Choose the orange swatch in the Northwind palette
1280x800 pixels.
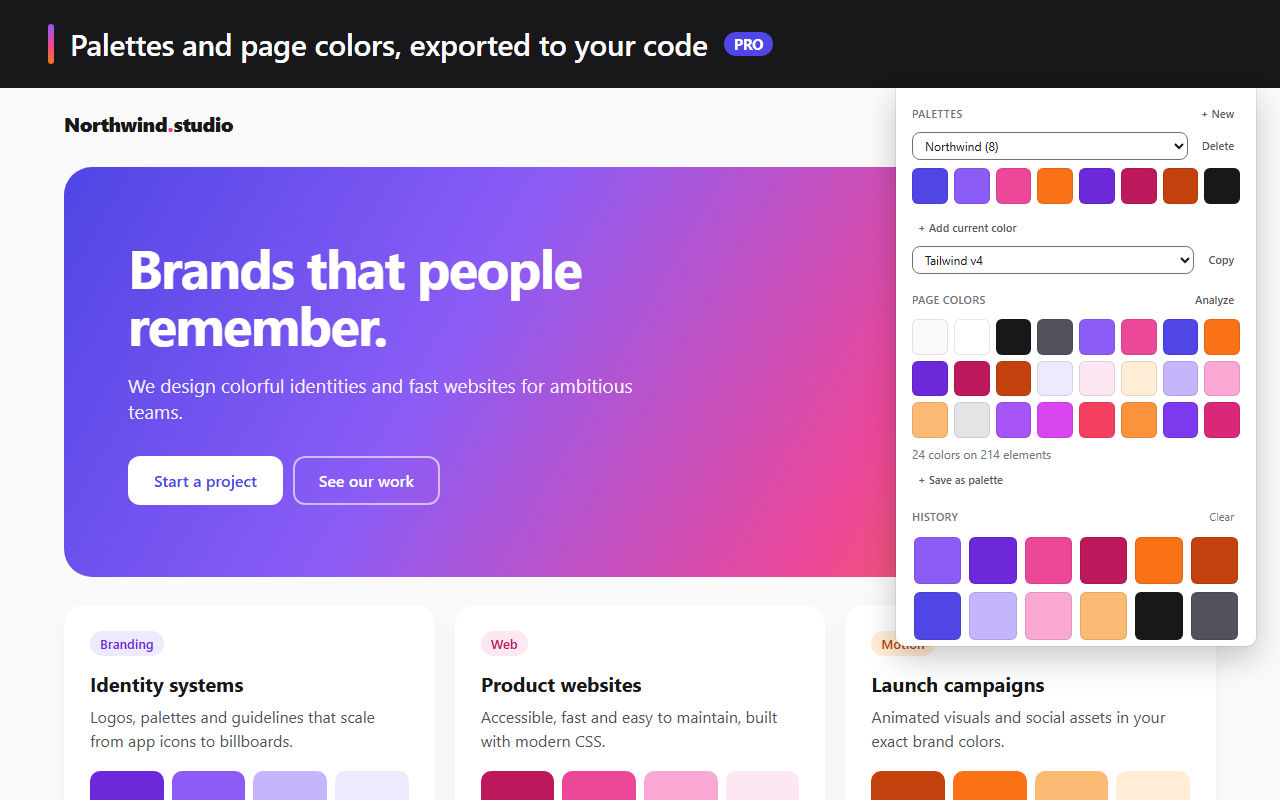click(1055, 186)
